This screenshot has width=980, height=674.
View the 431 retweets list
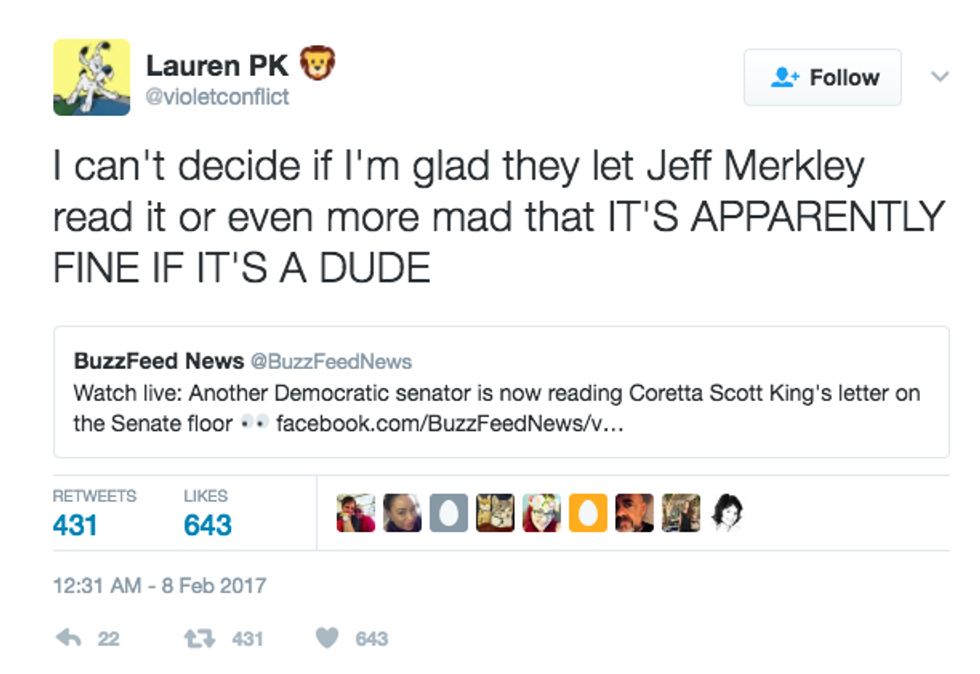(75, 524)
